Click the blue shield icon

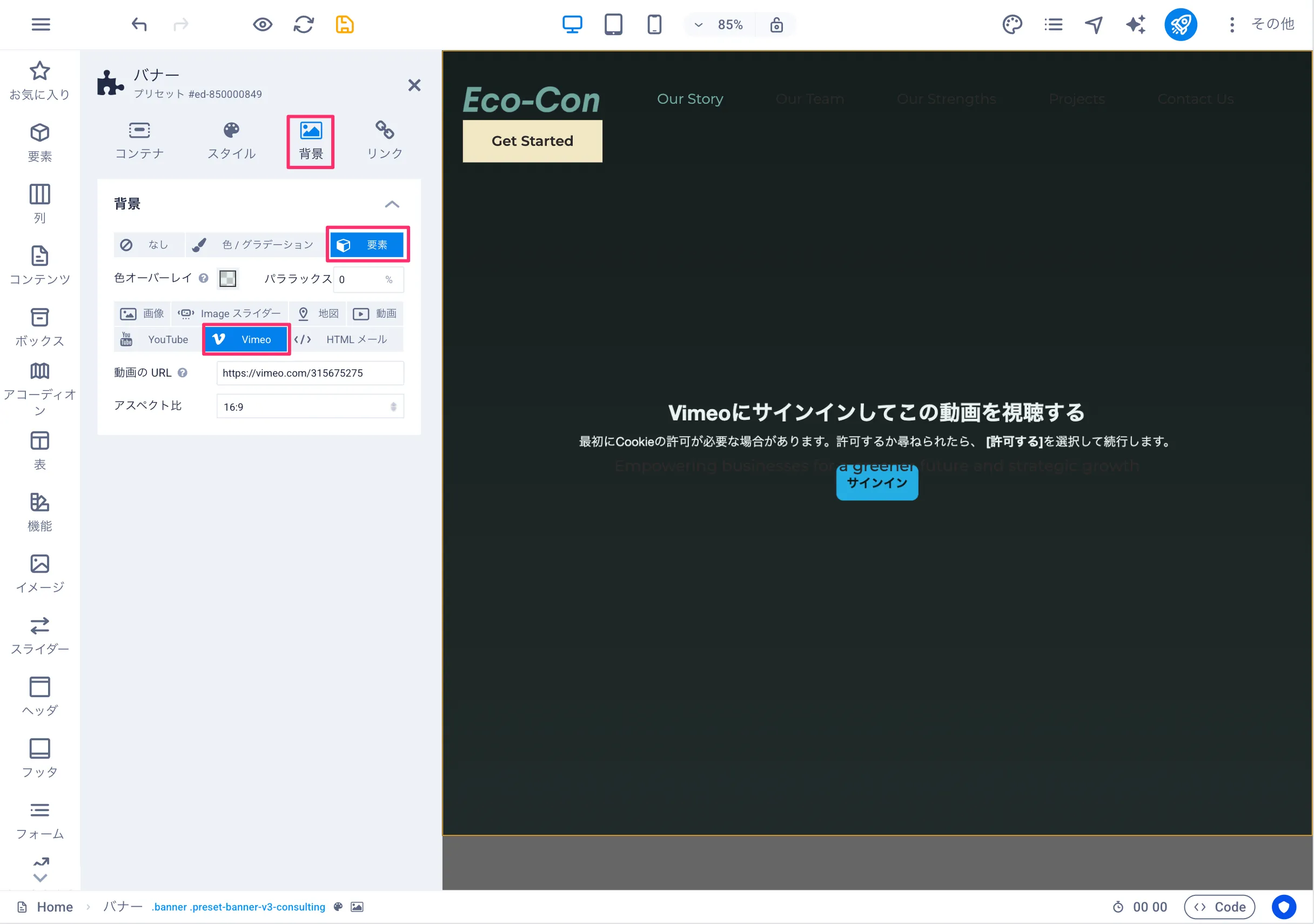[1284, 907]
